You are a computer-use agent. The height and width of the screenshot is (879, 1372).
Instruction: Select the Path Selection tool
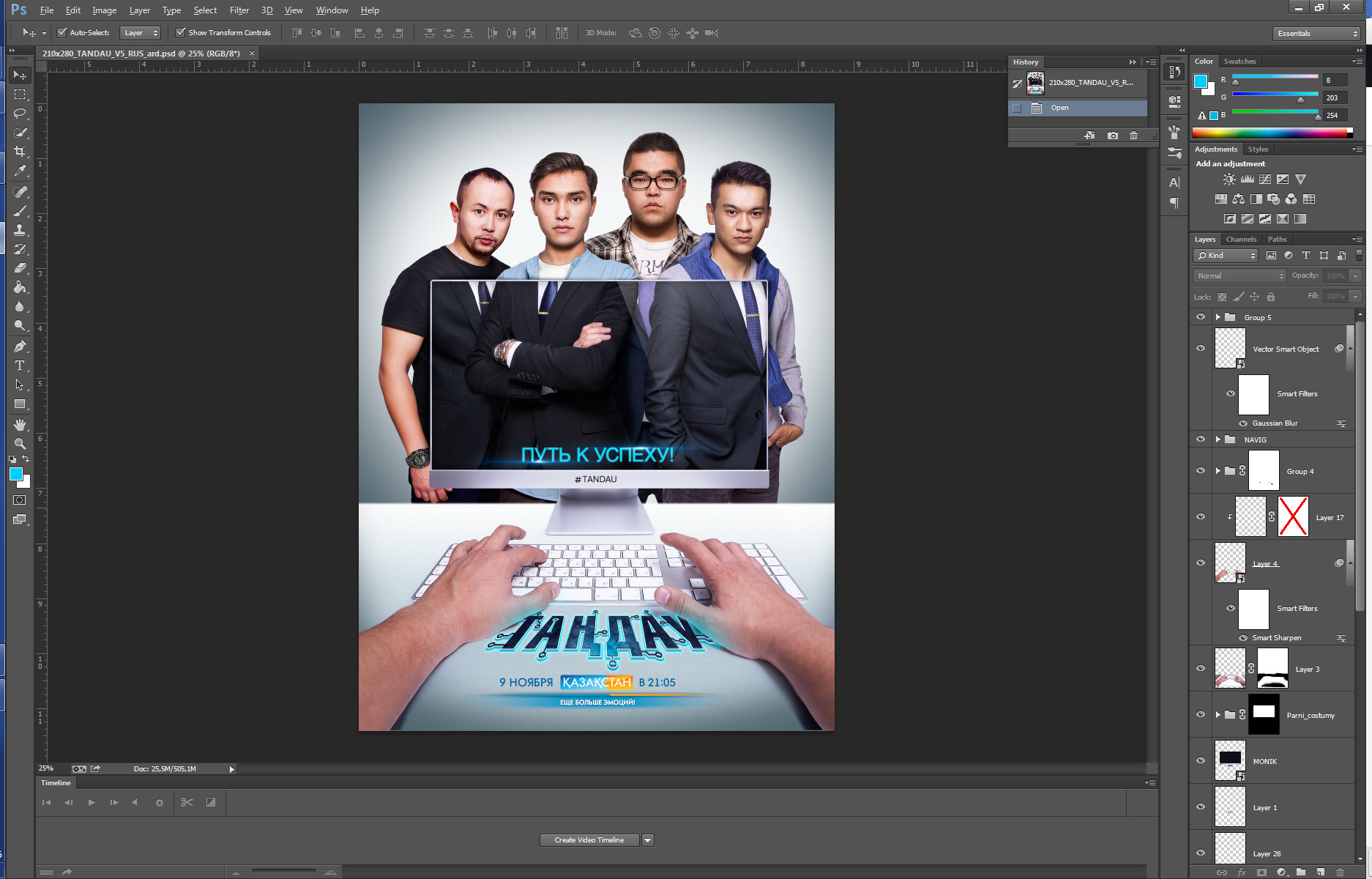20,385
